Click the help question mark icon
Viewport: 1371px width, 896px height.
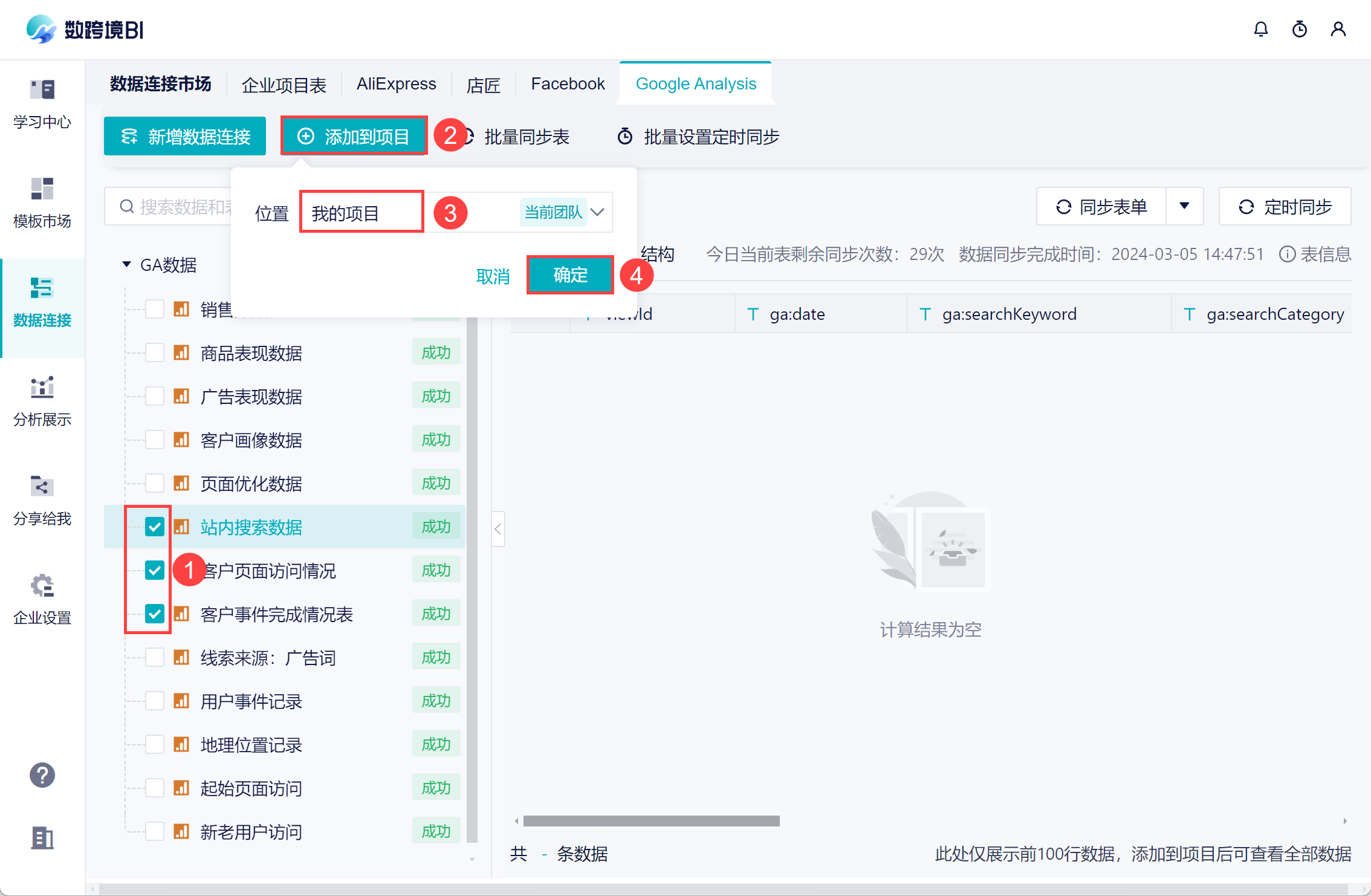(42, 775)
